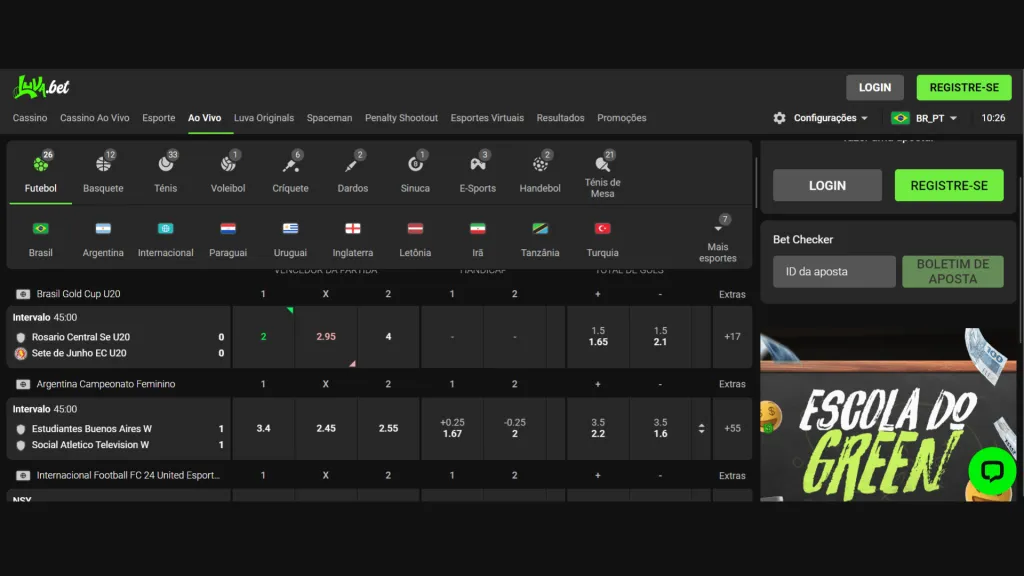
Task: Expand +17 extra markets for Rosario match
Action: point(732,336)
